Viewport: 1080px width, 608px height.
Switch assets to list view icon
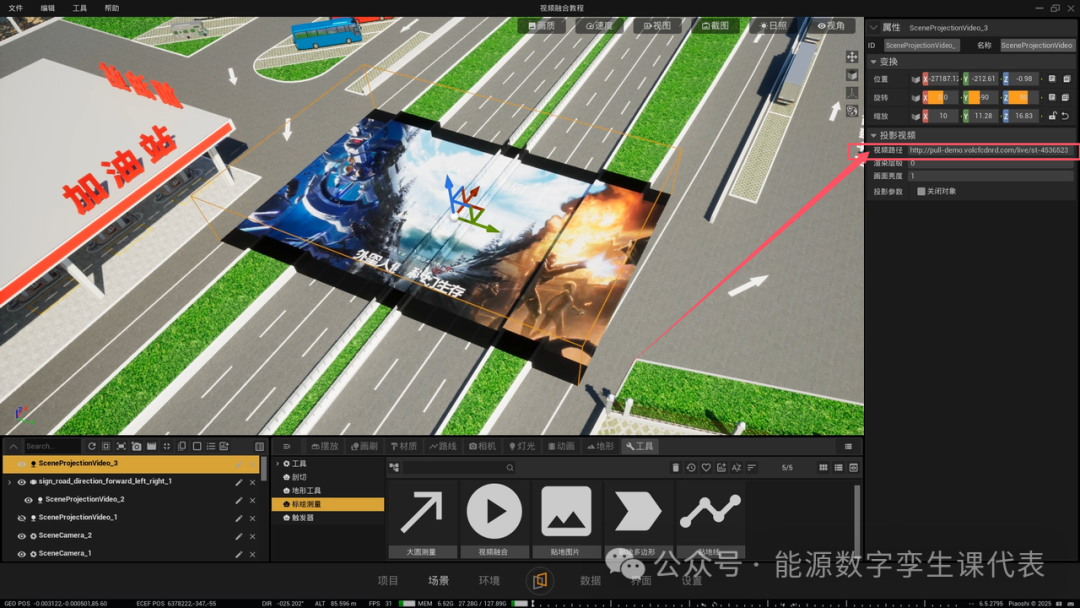(x=838, y=468)
